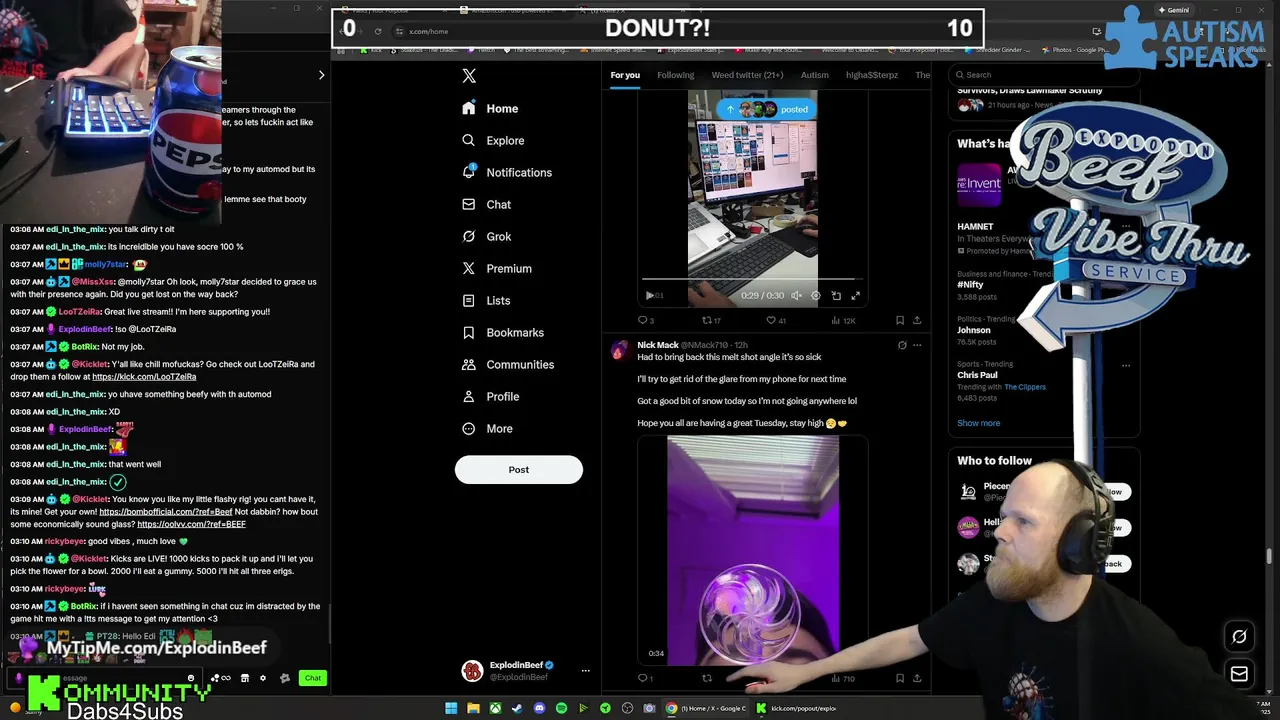Share Nick Mack's post
This screenshot has width=1280, height=720.
pyautogui.click(x=917, y=678)
